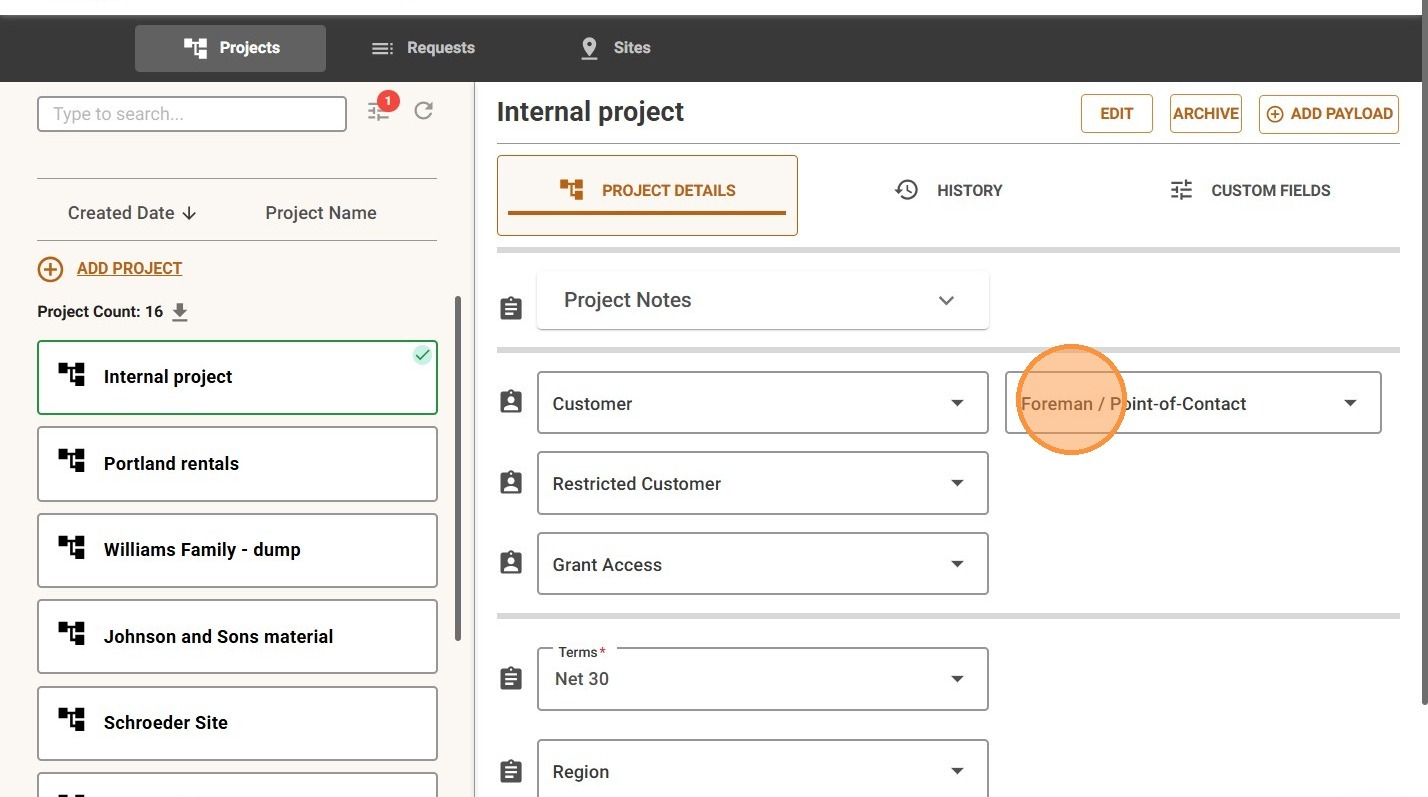Switch to the Projects tab
1428x797 pixels.
tap(230, 48)
